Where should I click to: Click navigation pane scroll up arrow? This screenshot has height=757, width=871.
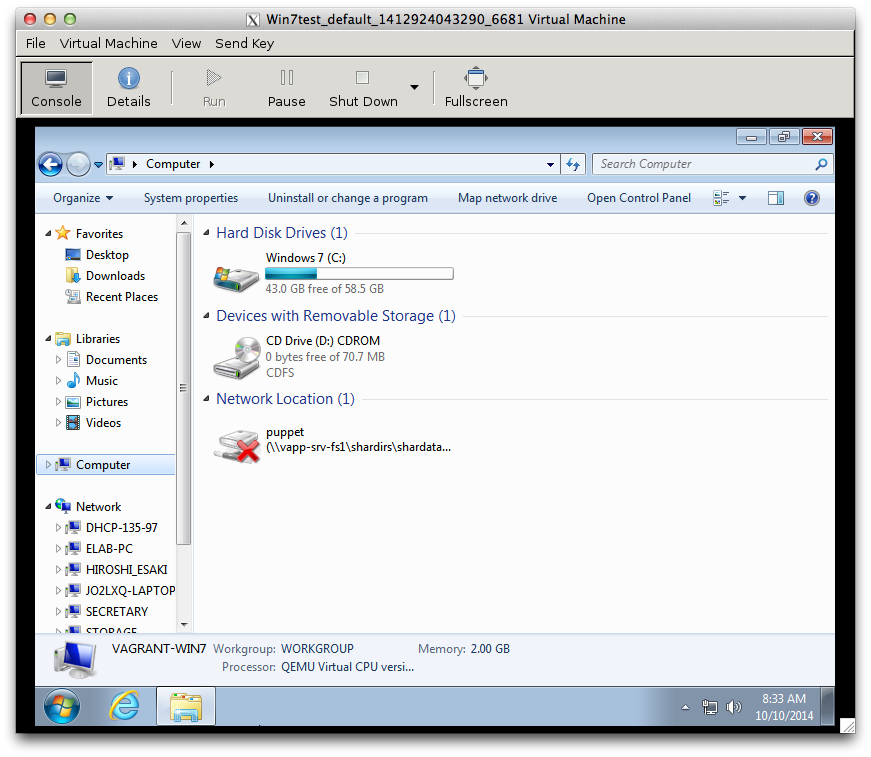pos(184,223)
